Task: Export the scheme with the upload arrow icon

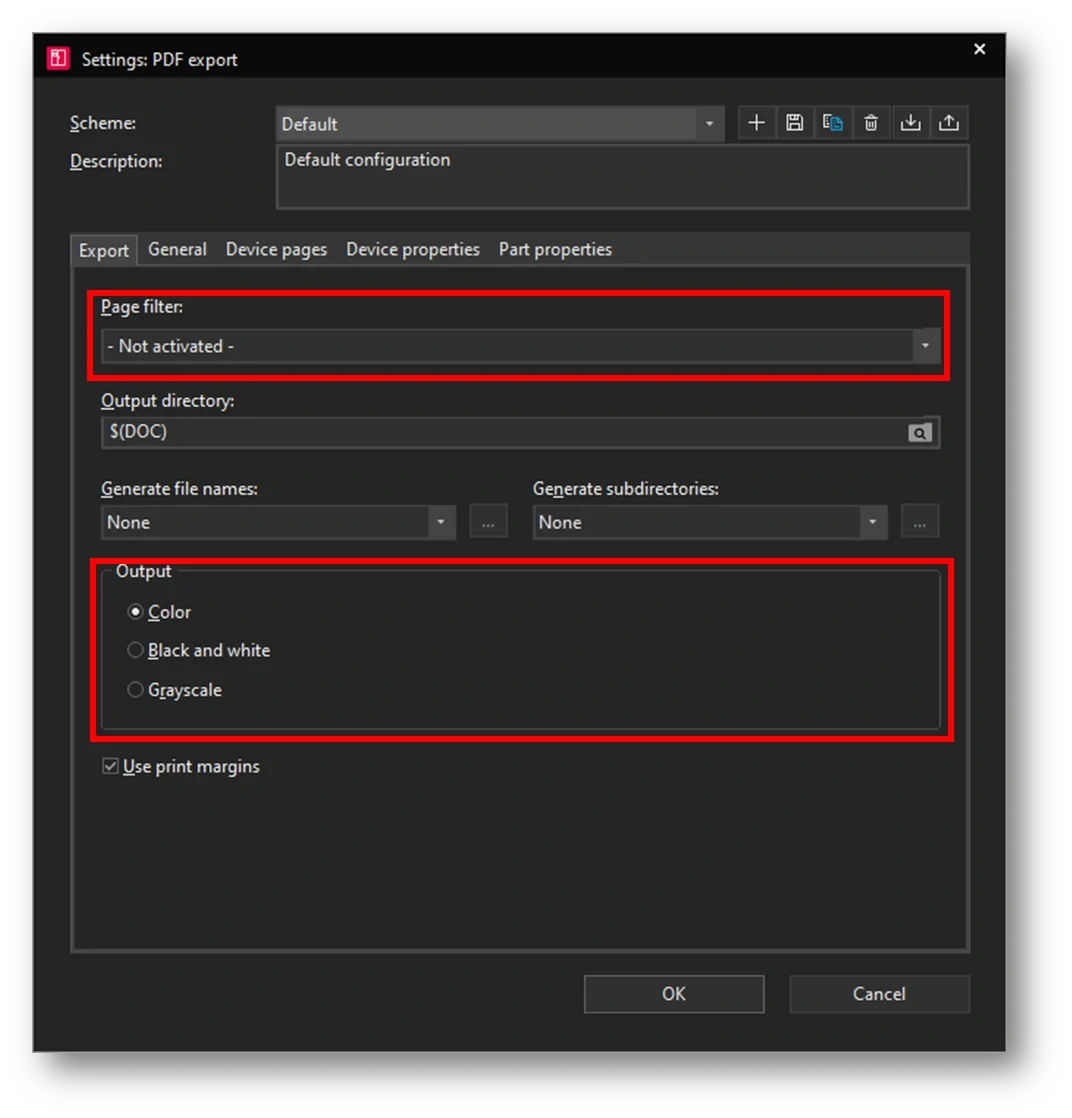Action: 949,123
